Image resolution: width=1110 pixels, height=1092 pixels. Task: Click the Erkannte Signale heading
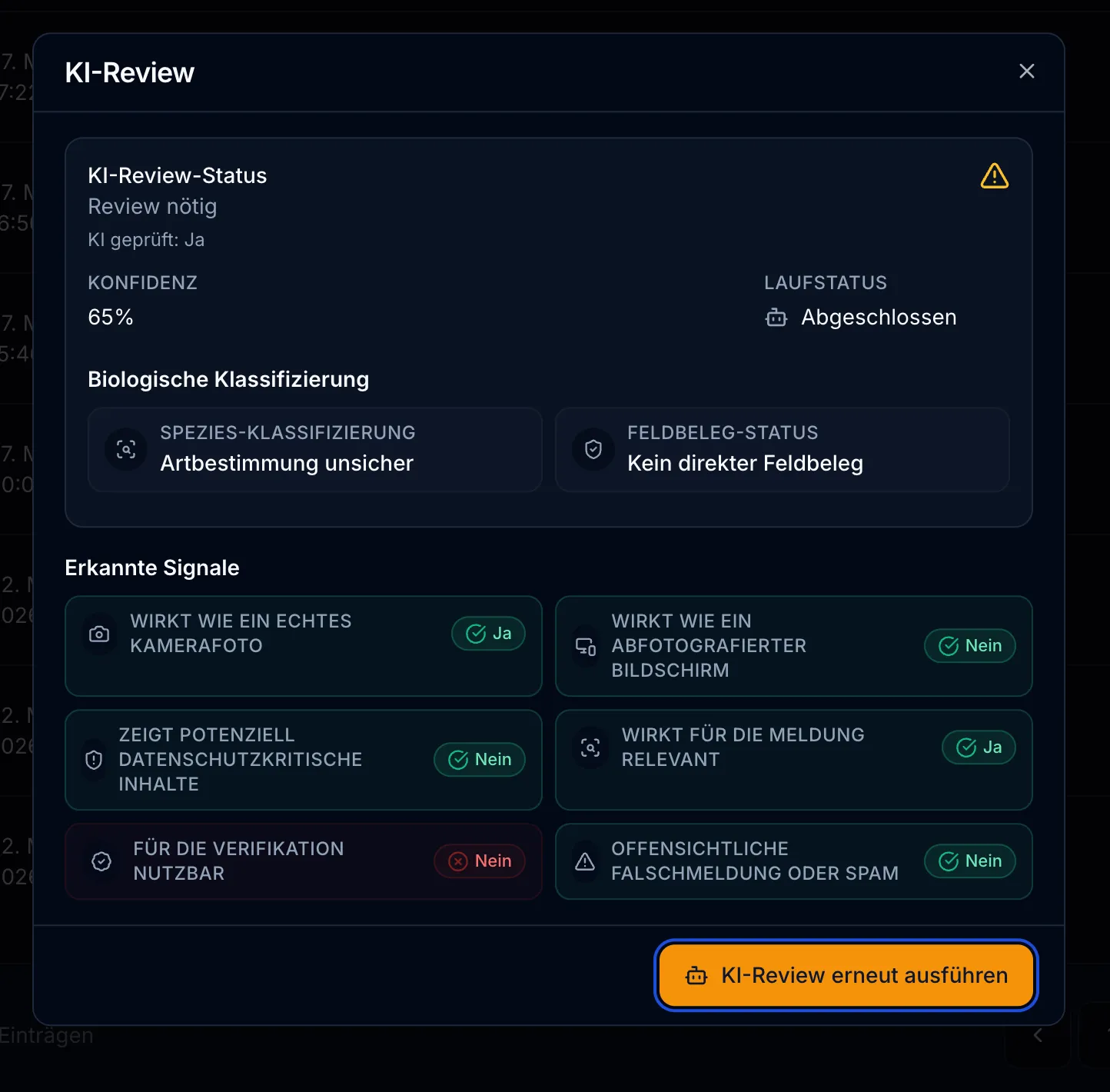point(152,568)
